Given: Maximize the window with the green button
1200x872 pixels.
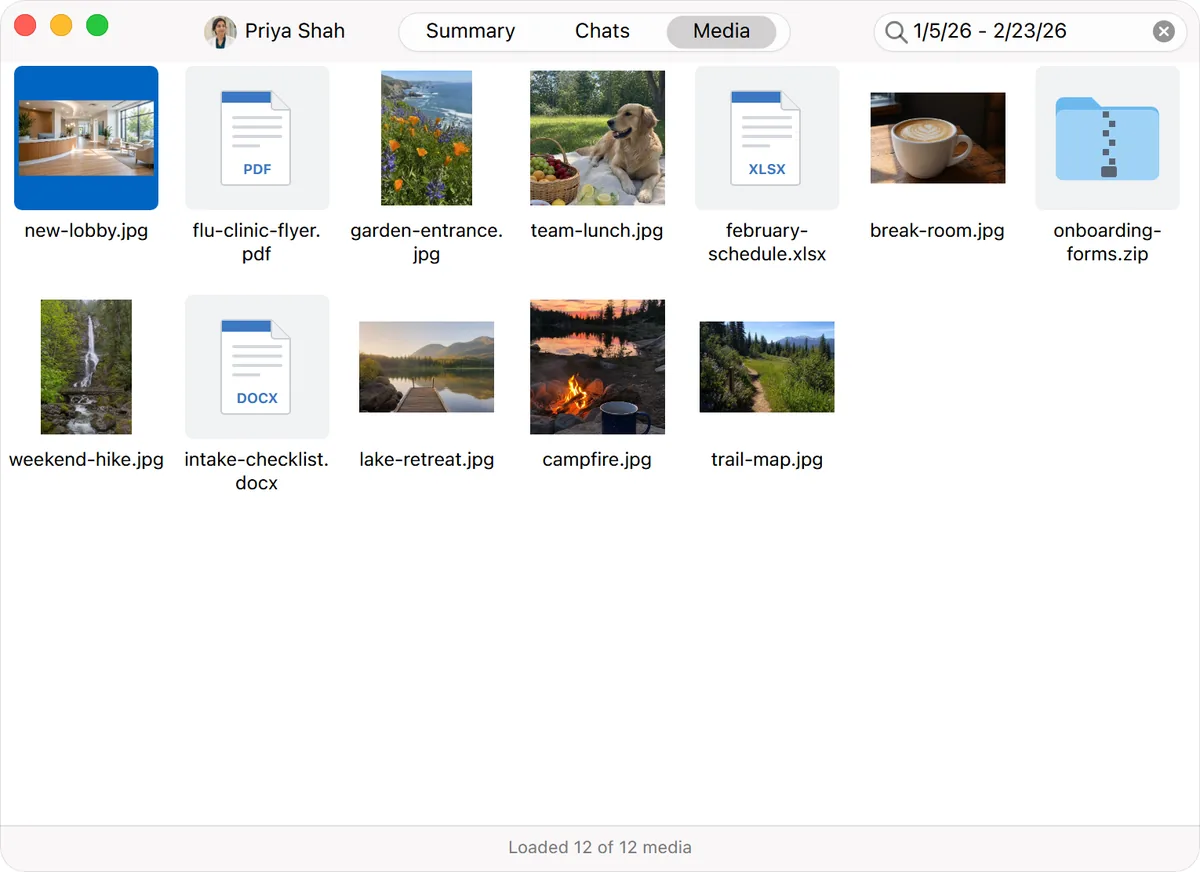Looking at the screenshot, I should [97, 26].
